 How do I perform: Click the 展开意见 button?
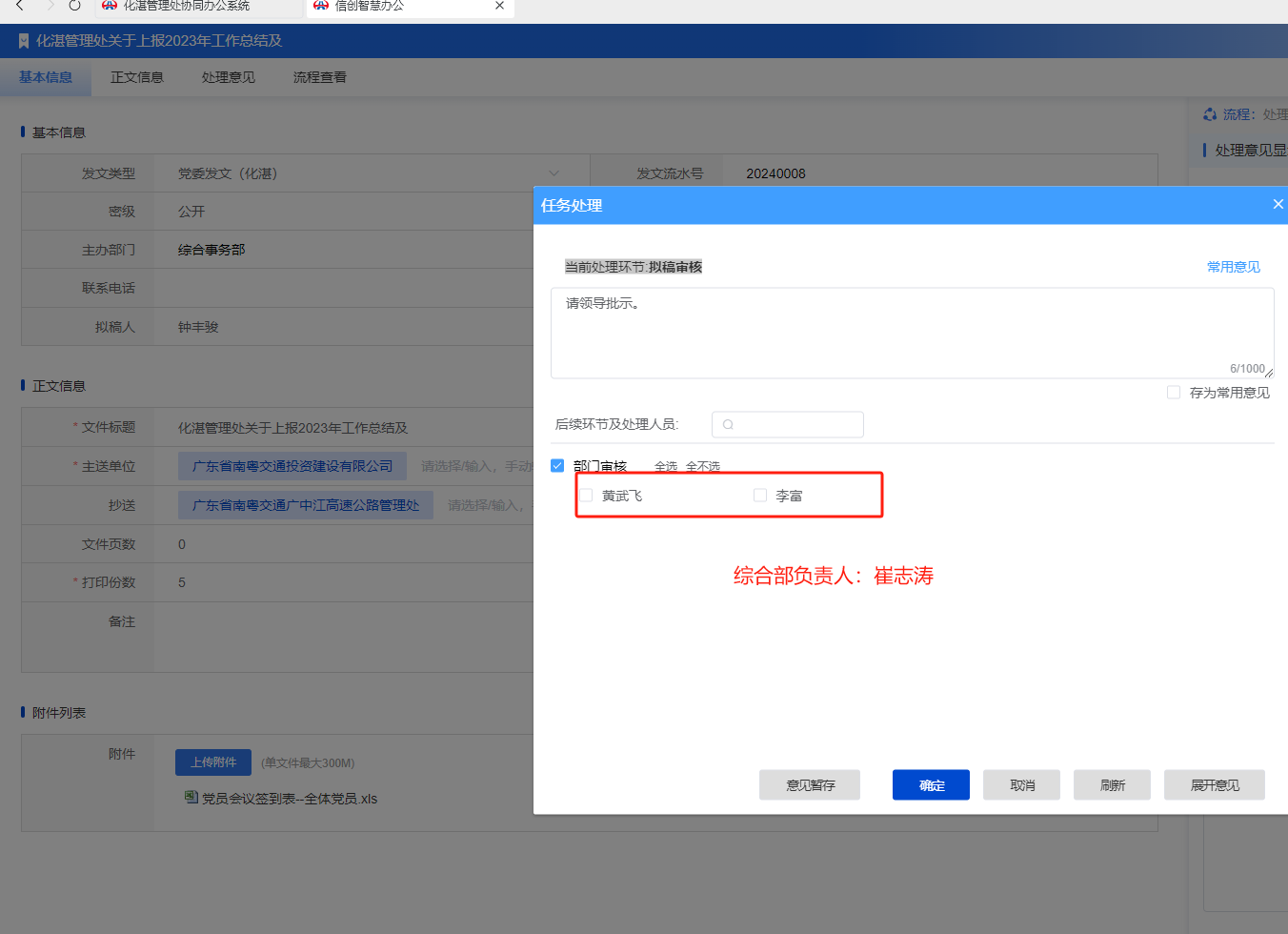pyautogui.click(x=1215, y=785)
